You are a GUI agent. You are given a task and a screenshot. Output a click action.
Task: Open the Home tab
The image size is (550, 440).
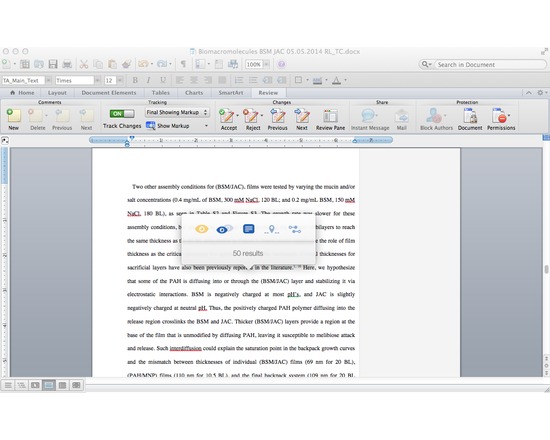[x=22, y=93]
